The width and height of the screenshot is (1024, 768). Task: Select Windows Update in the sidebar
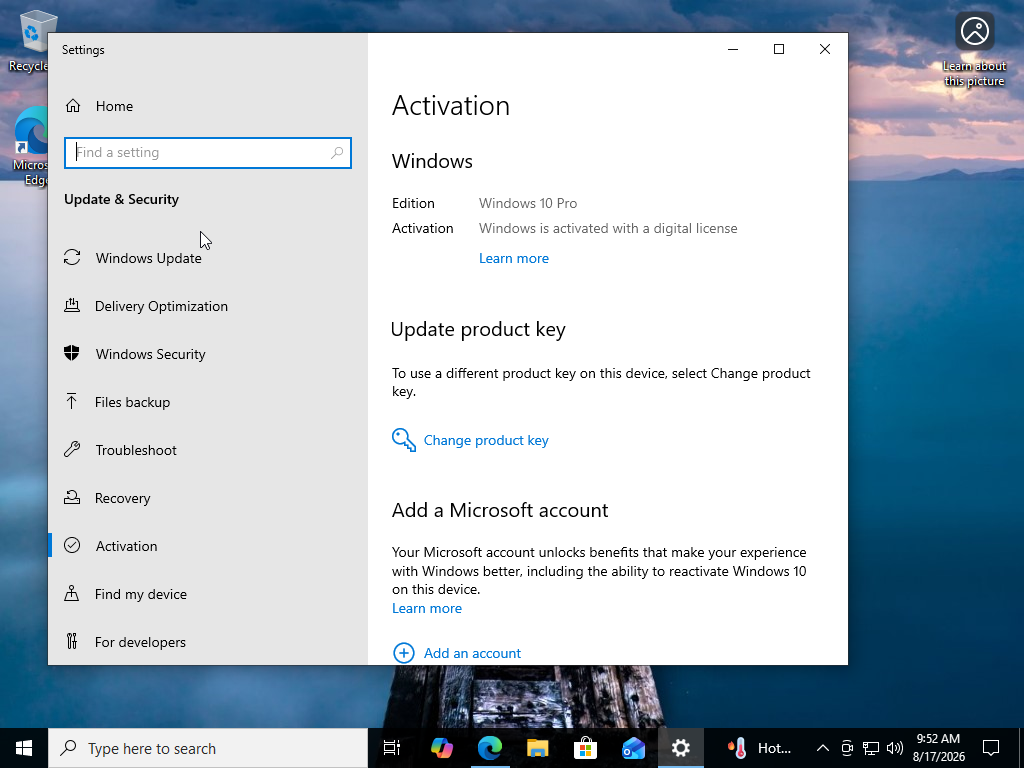point(208,258)
